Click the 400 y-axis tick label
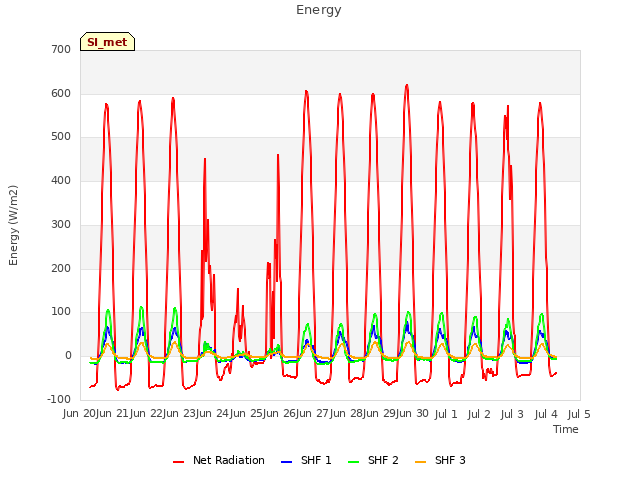 click(61, 180)
